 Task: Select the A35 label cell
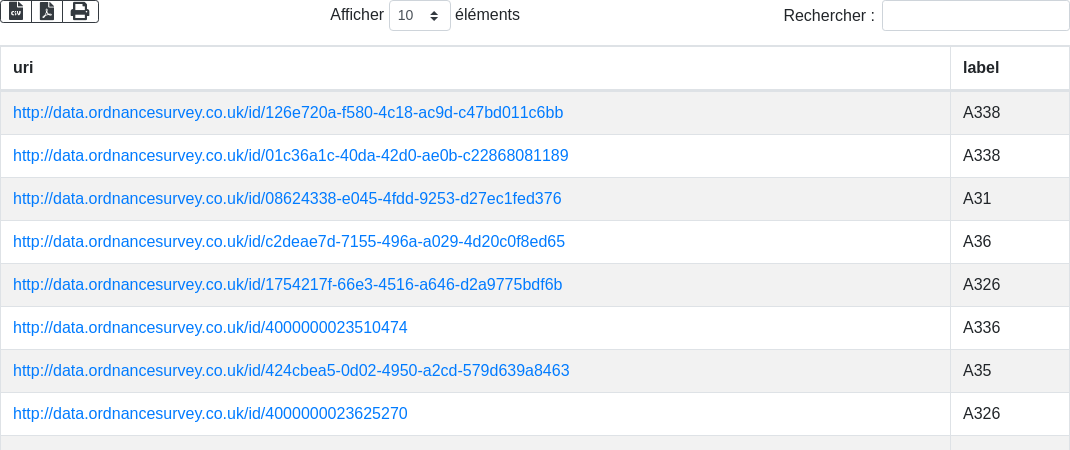pyautogui.click(x=977, y=371)
